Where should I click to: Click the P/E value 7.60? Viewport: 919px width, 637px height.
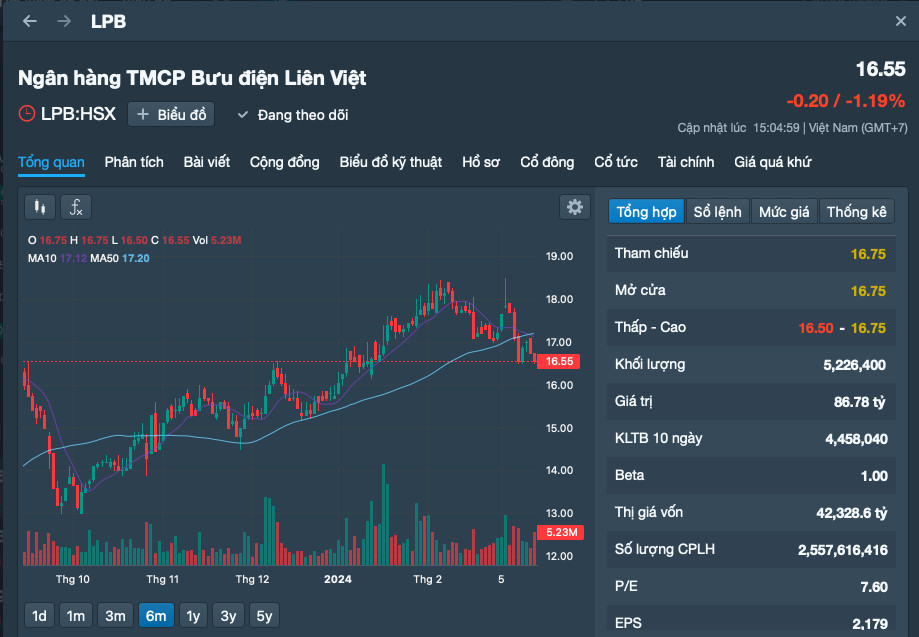click(x=874, y=587)
